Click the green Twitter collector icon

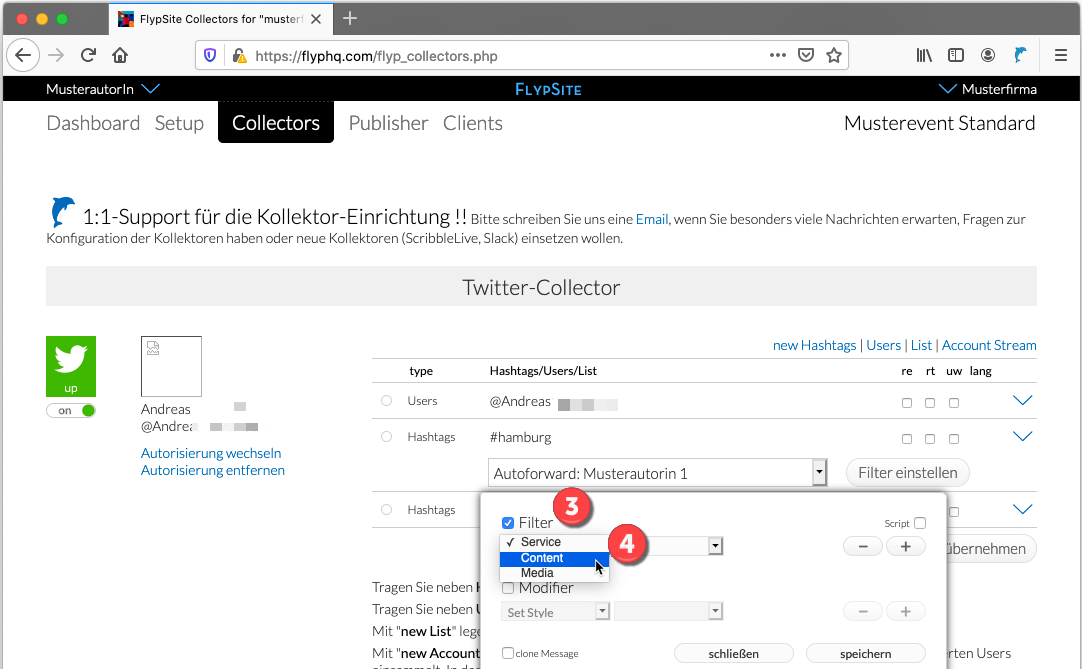(x=71, y=366)
